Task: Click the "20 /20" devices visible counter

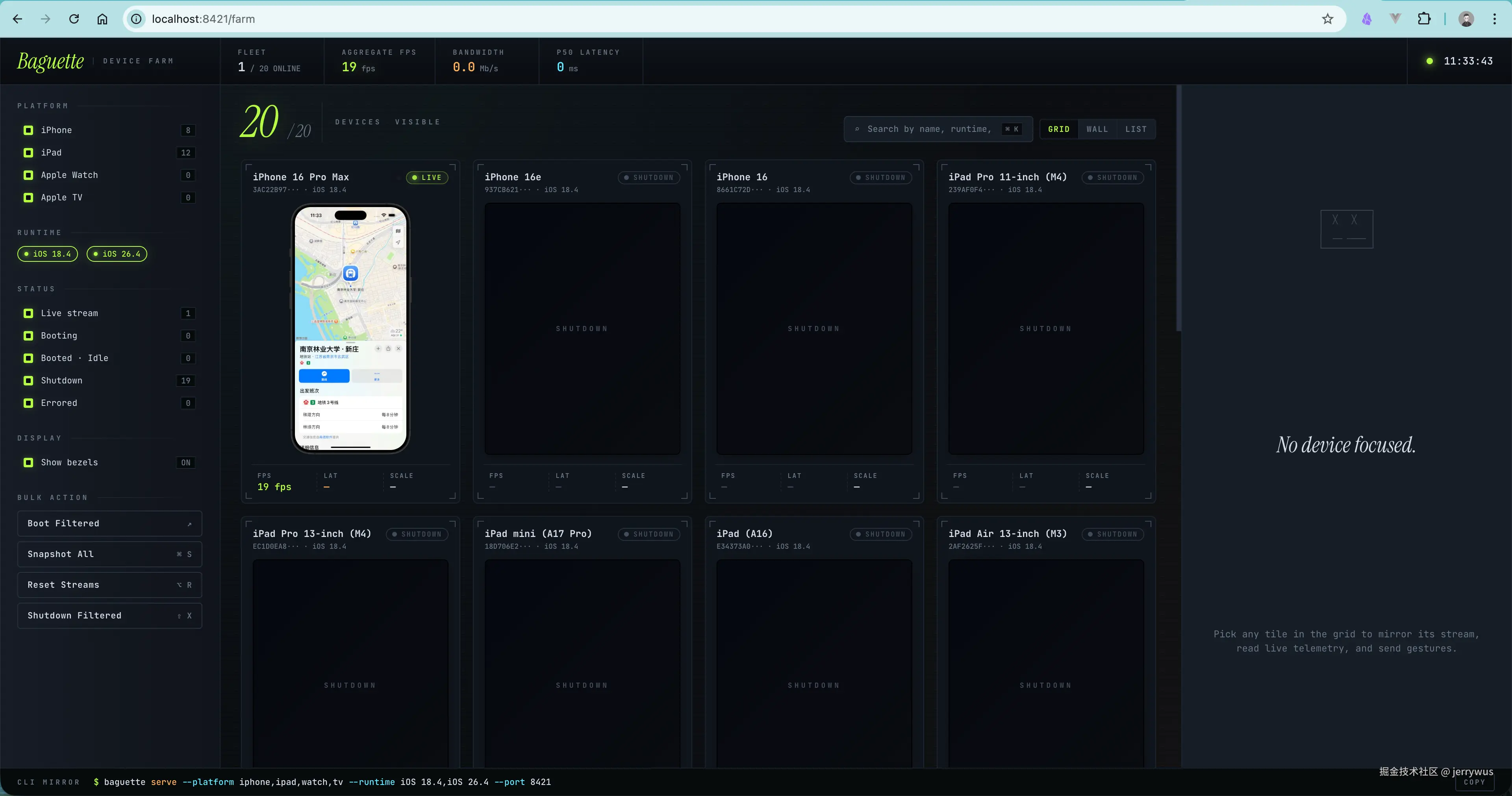Action: click(275, 122)
